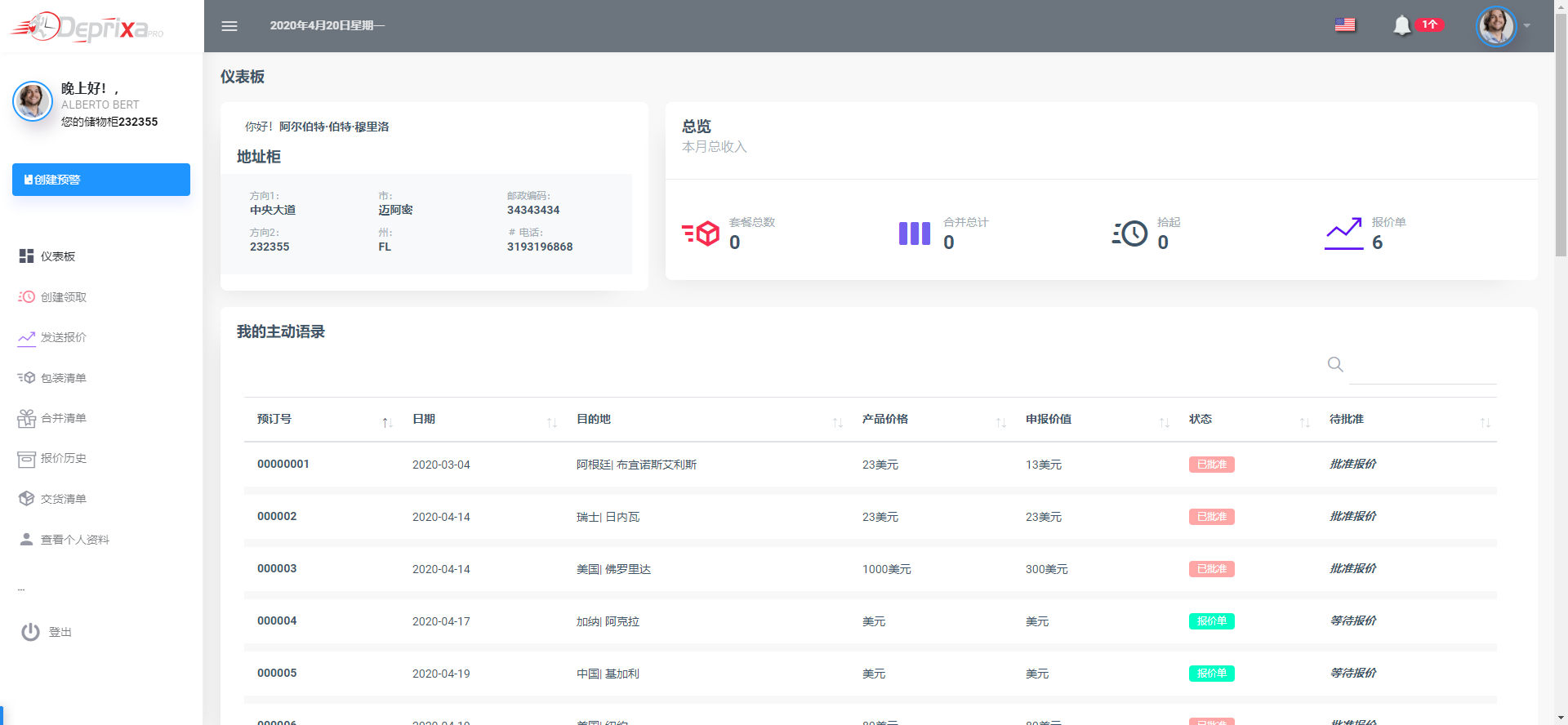This screenshot has width=1568, height=725.
Task: Click the 套餐总数 package icon
Action: pyautogui.click(x=701, y=234)
